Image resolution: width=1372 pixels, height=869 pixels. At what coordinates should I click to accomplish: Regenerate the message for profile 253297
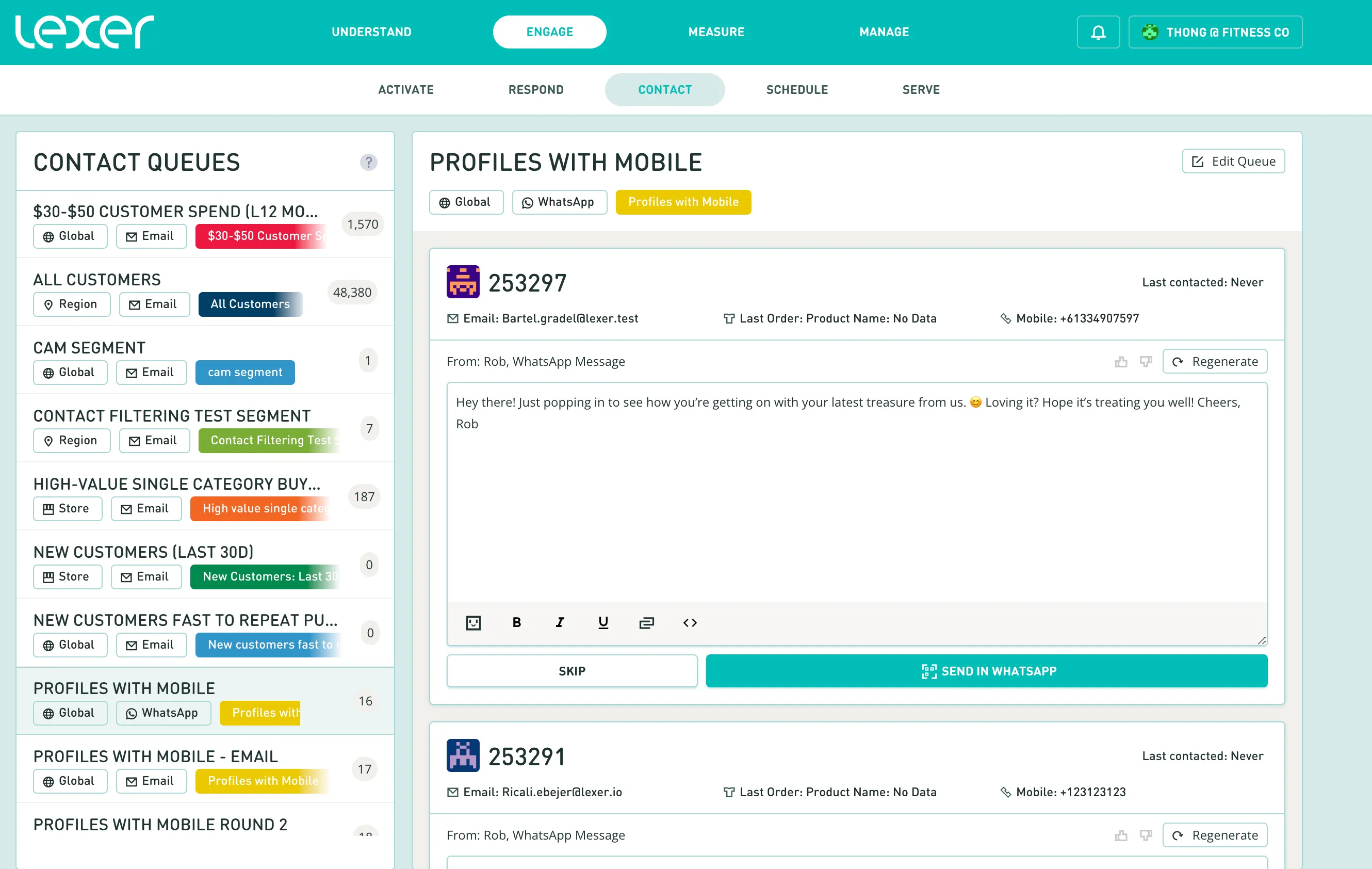[x=1214, y=362]
